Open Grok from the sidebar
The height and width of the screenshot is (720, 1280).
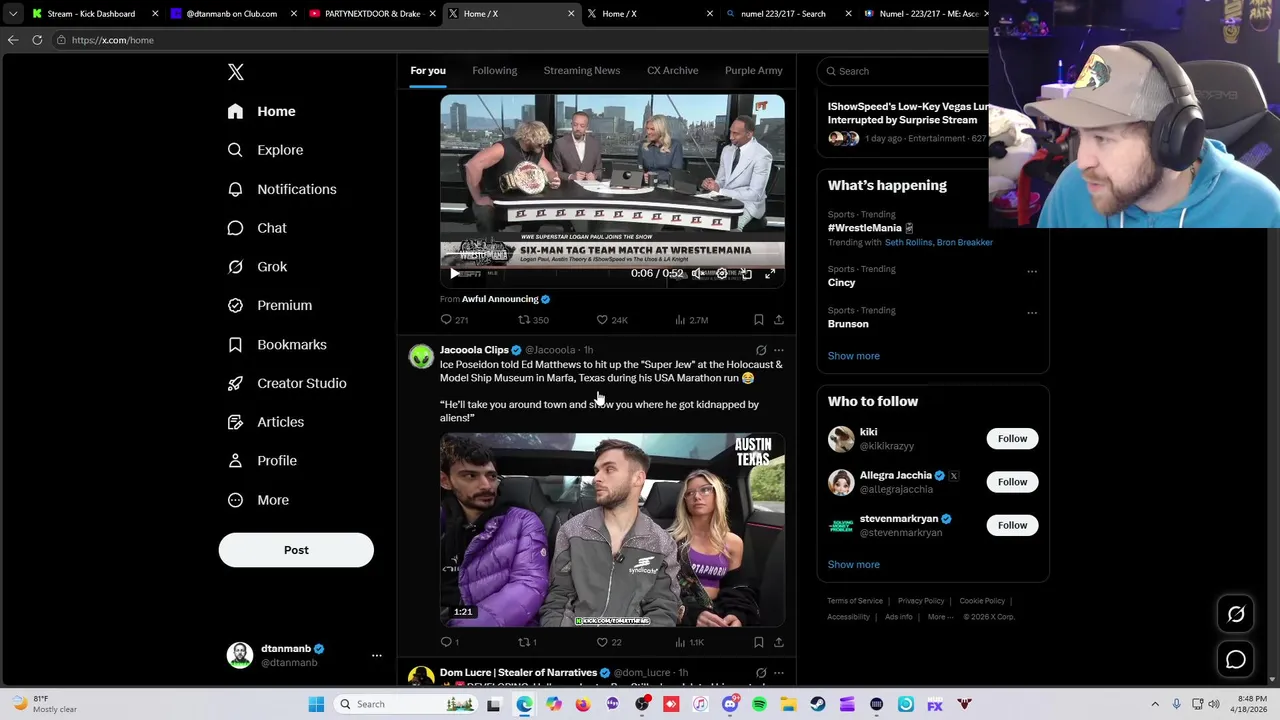coord(257,267)
